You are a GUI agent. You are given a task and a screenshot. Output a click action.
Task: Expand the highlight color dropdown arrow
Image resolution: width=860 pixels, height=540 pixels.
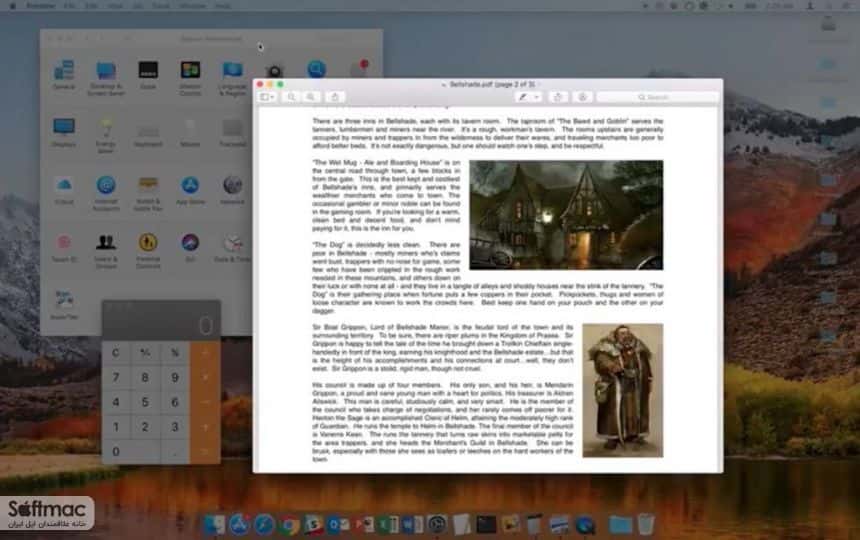coord(538,97)
